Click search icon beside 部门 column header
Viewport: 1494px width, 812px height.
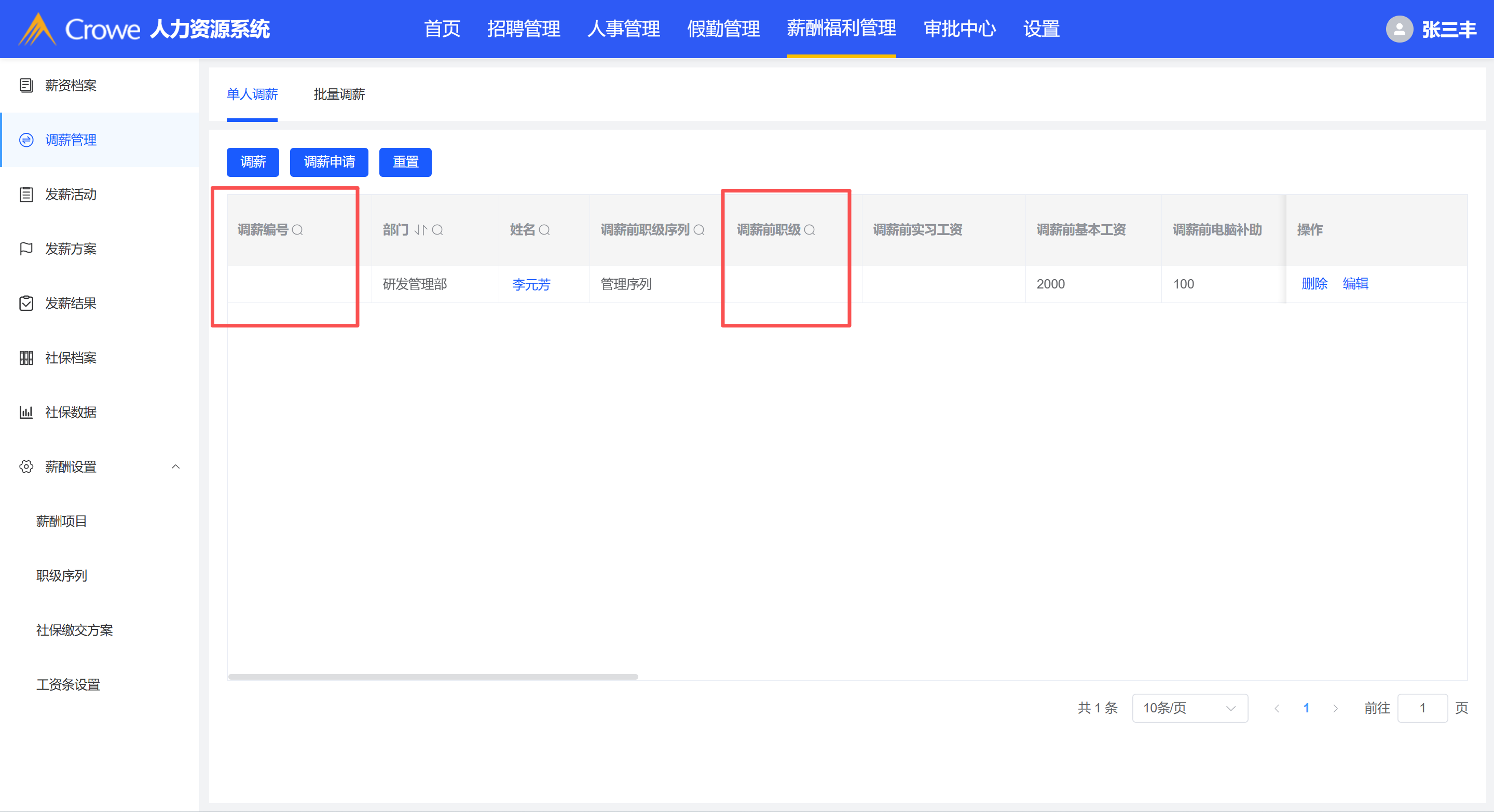coord(438,230)
